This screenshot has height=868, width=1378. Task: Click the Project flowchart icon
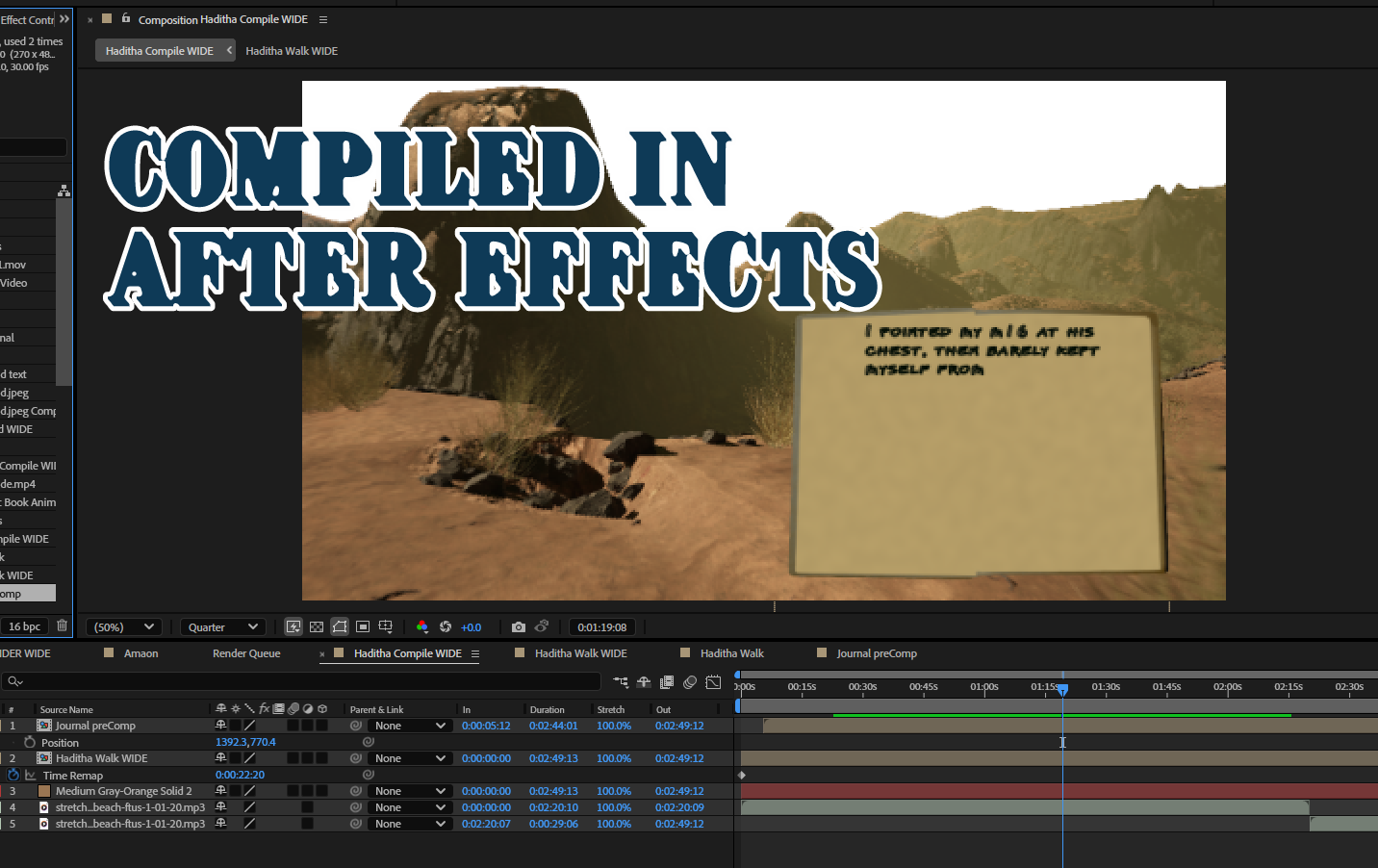pos(64,191)
